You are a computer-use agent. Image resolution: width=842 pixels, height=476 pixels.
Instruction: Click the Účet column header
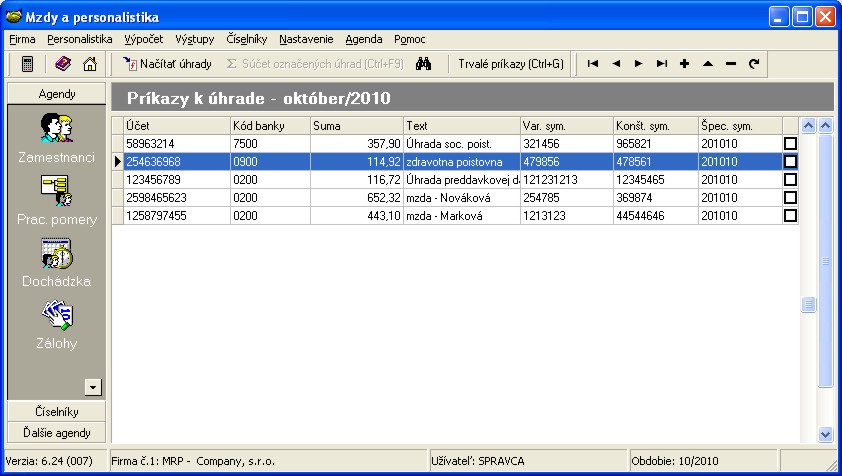coord(177,126)
